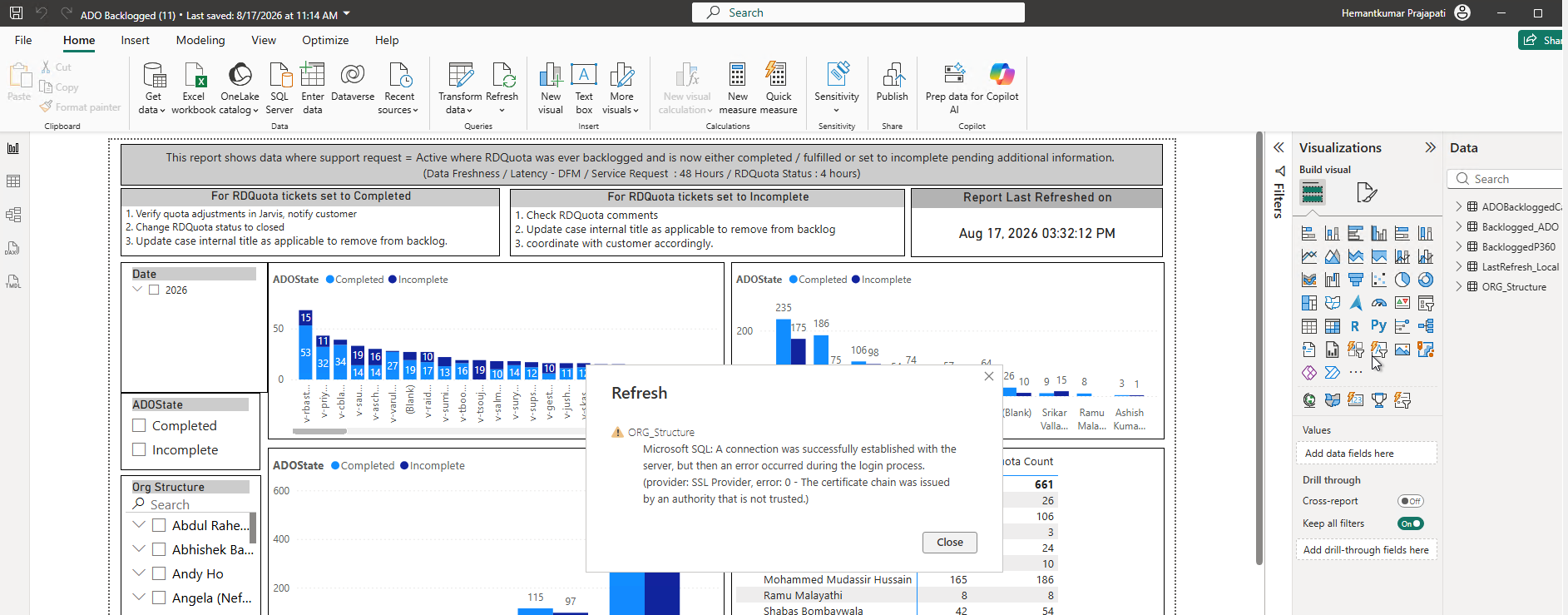Expand the ORG_Structure table in Data pane
The image size is (1568, 615).
pos(1459,286)
